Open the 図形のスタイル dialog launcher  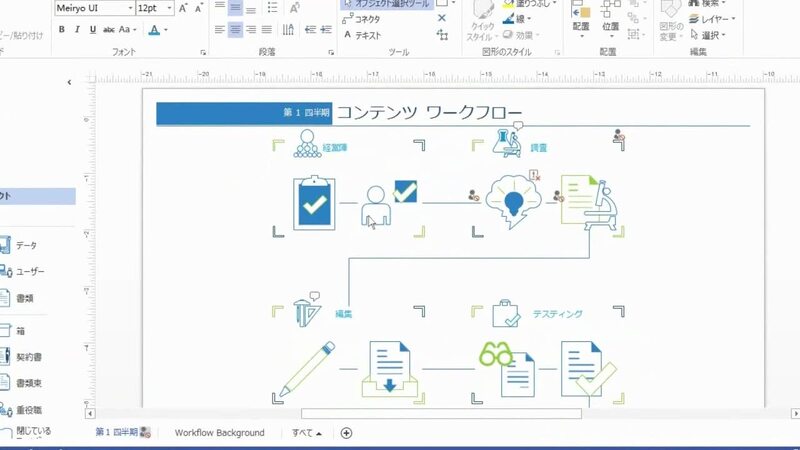[x=557, y=52]
